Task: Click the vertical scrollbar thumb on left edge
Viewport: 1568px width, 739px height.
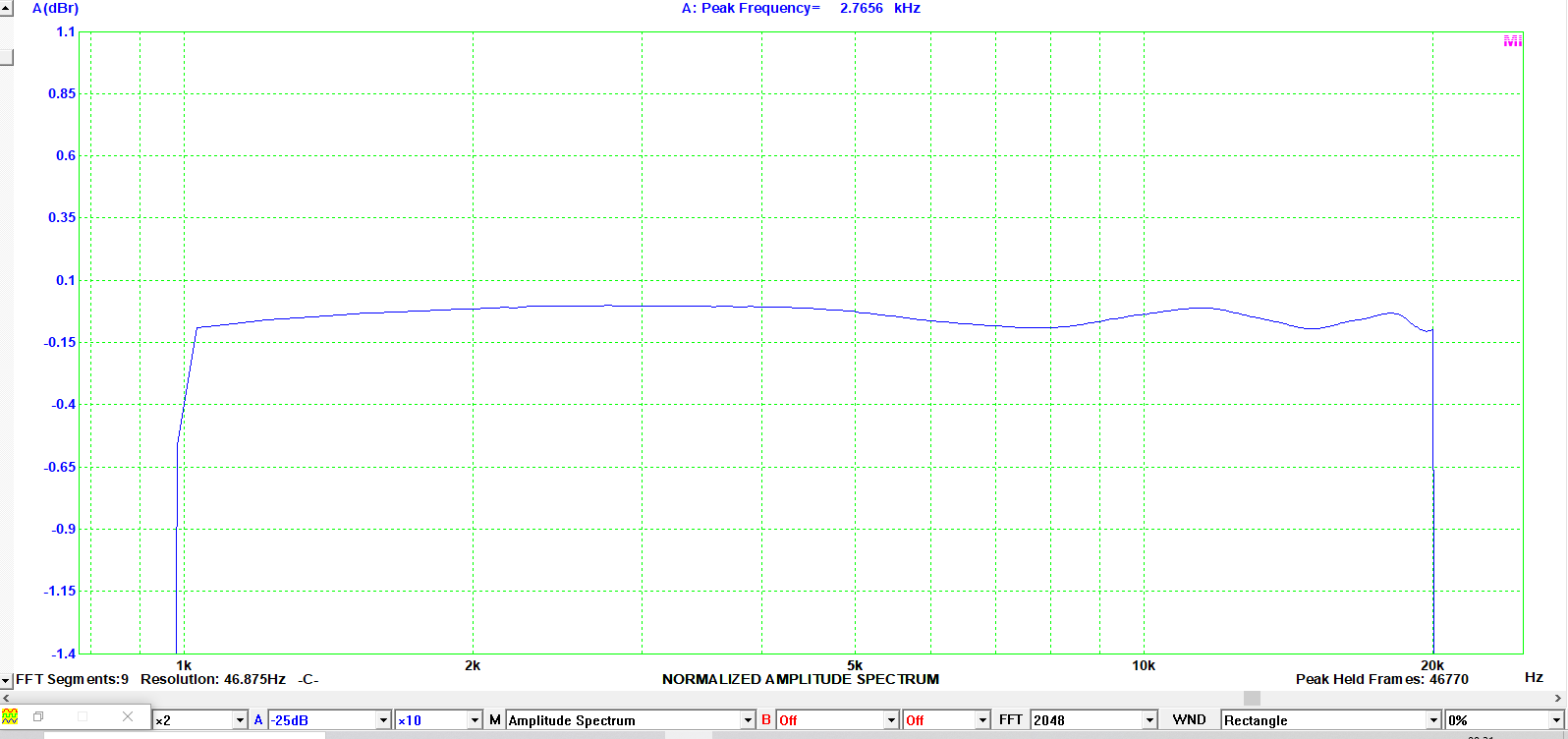Action: tap(6, 56)
